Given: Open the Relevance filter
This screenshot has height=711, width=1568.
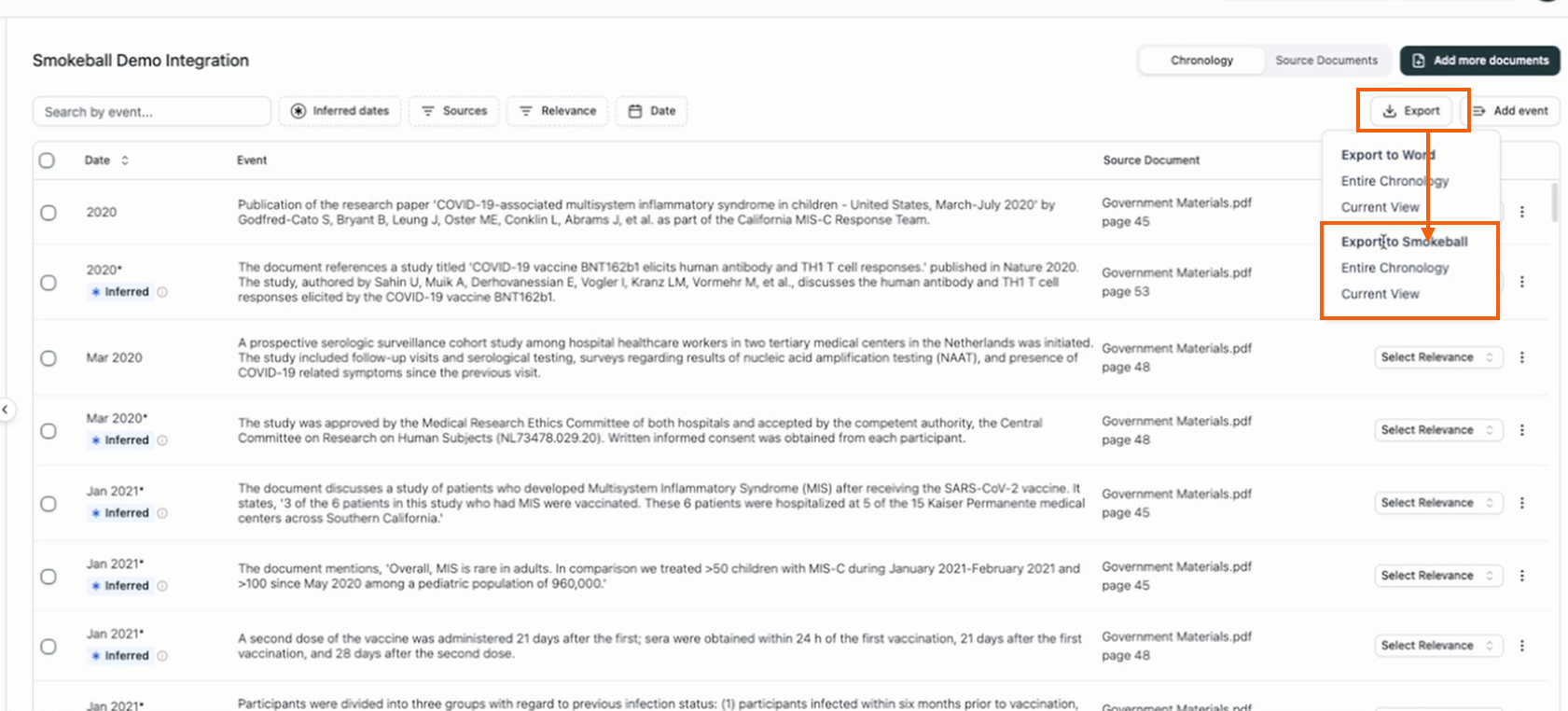Looking at the screenshot, I should (558, 111).
